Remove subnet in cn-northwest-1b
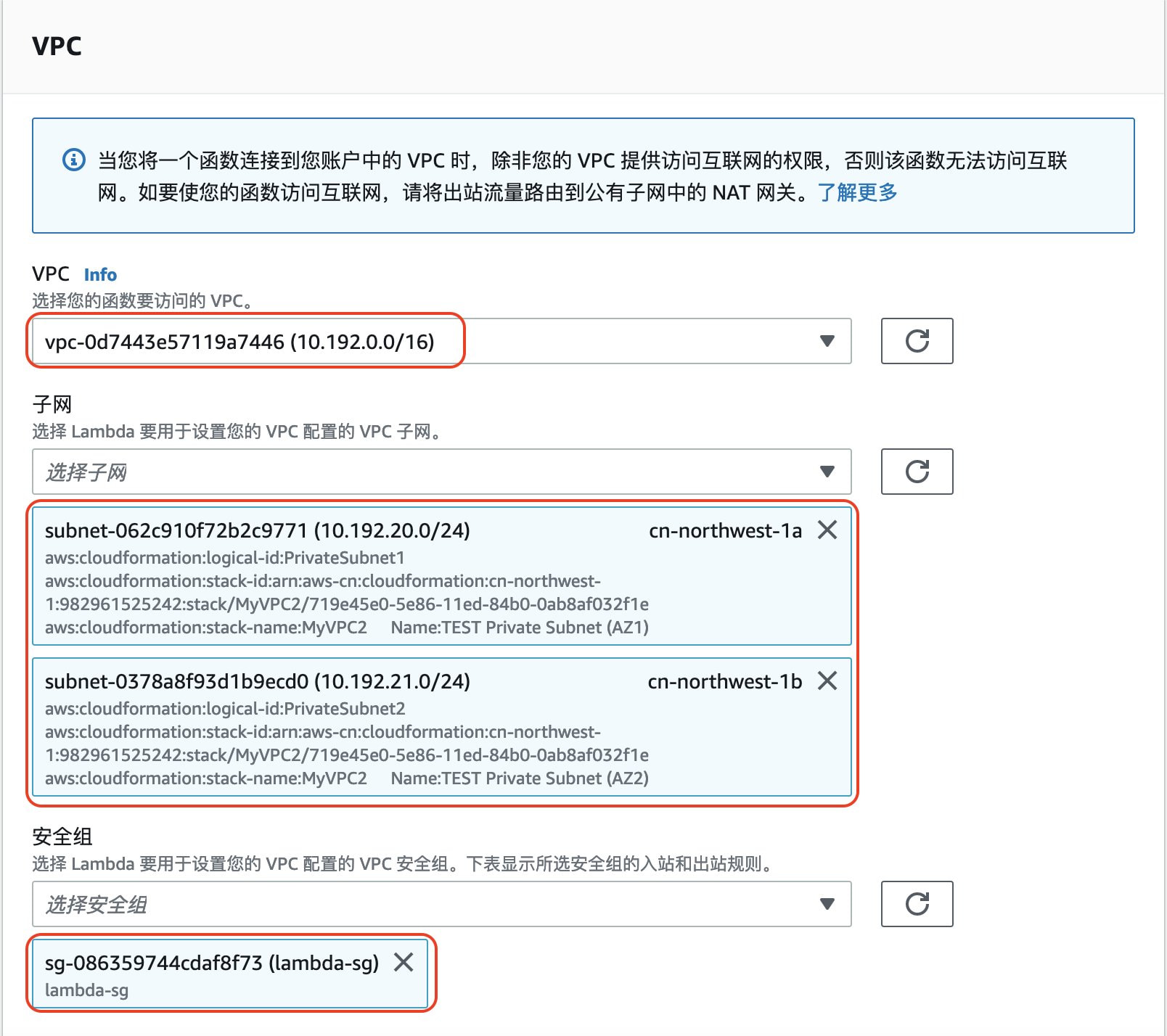Viewport: 1167px width, 1036px height. pos(827,681)
